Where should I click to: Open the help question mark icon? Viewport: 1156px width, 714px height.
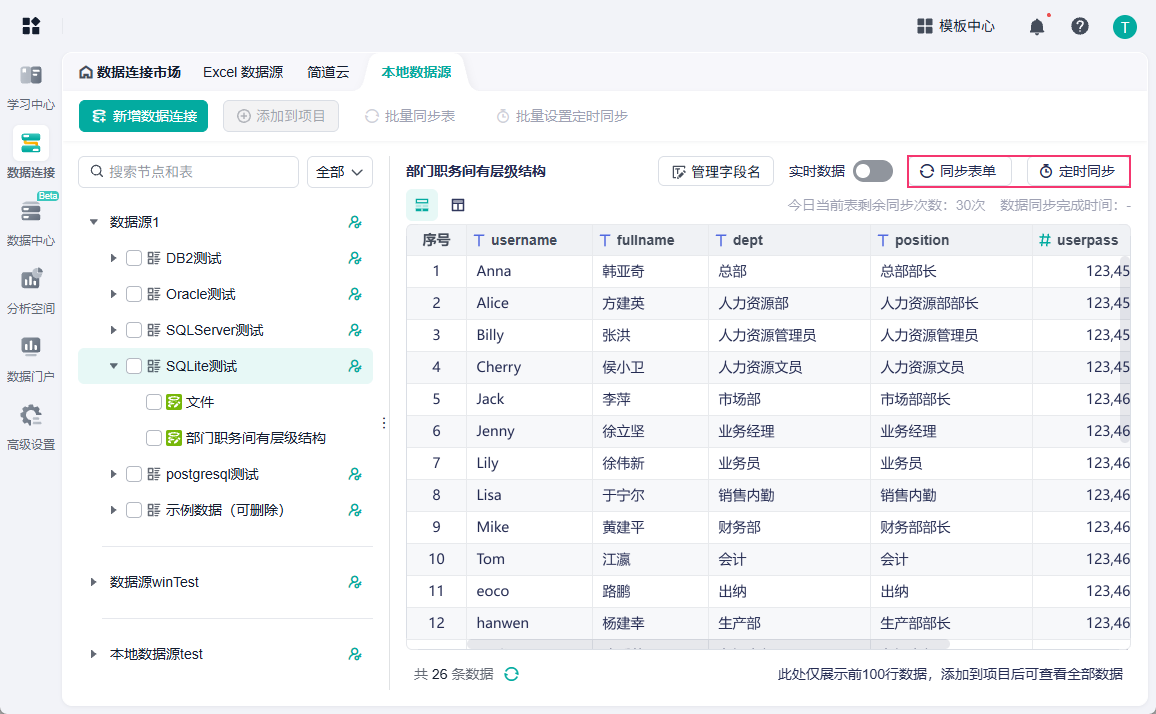pos(1080,26)
